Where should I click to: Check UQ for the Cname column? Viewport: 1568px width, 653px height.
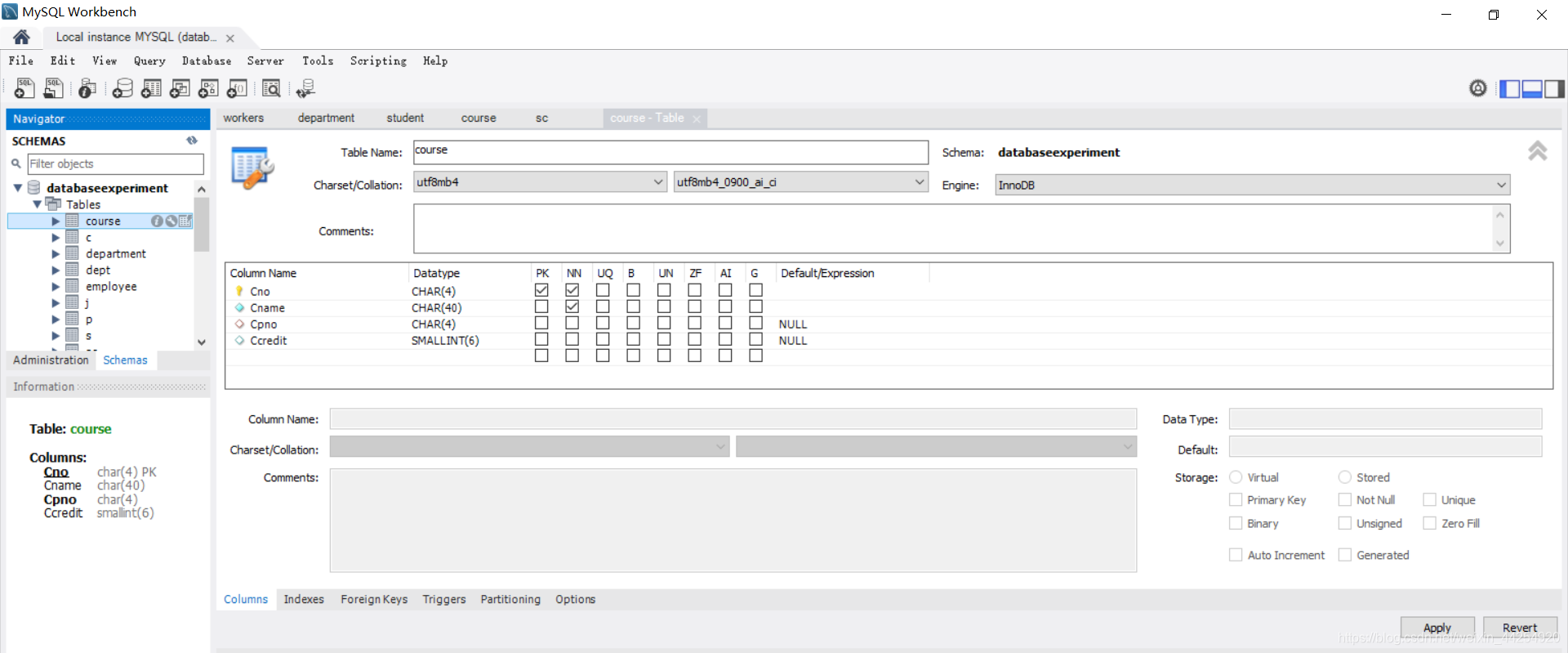point(603,306)
